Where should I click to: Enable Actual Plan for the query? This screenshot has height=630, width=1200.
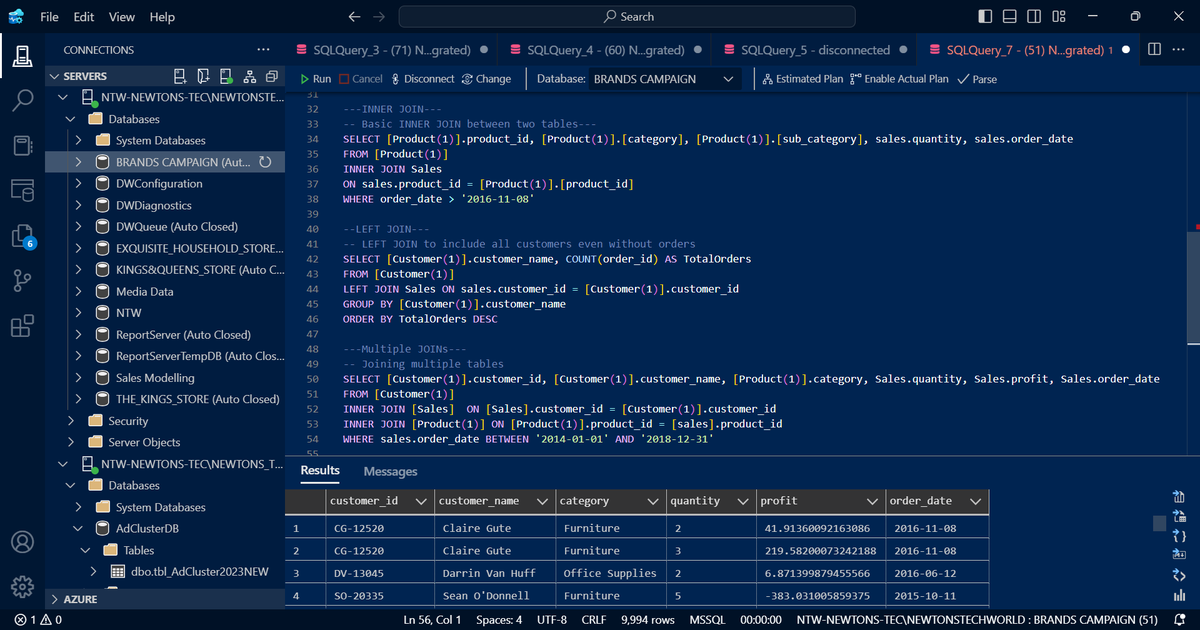pos(899,79)
